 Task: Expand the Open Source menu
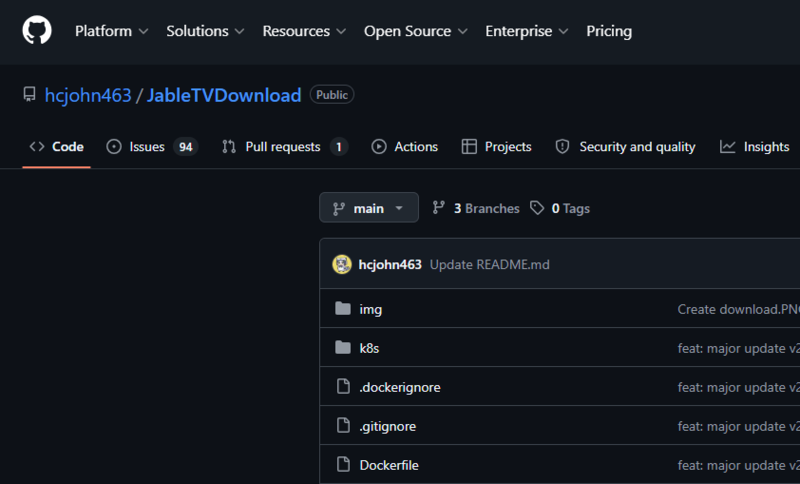pos(415,31)
